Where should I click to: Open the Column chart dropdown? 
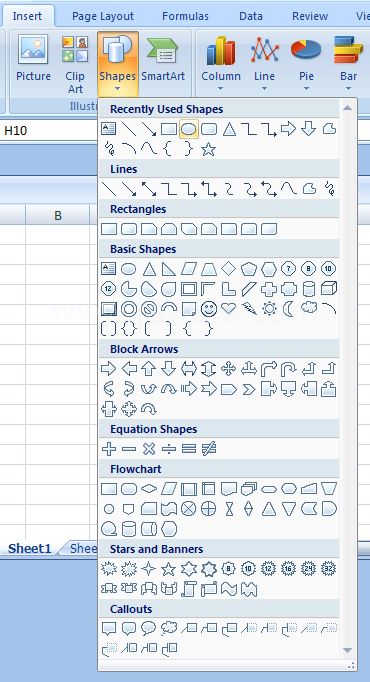220,64
